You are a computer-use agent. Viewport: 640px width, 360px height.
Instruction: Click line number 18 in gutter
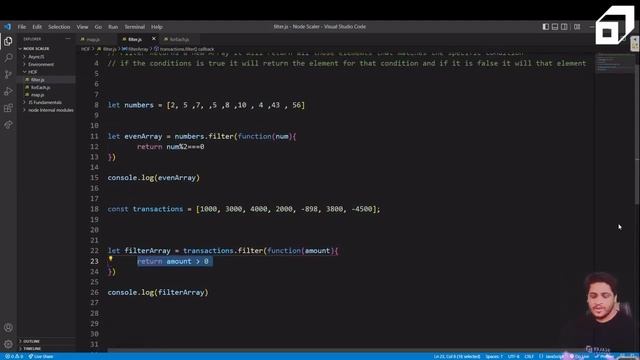(94, 209)
